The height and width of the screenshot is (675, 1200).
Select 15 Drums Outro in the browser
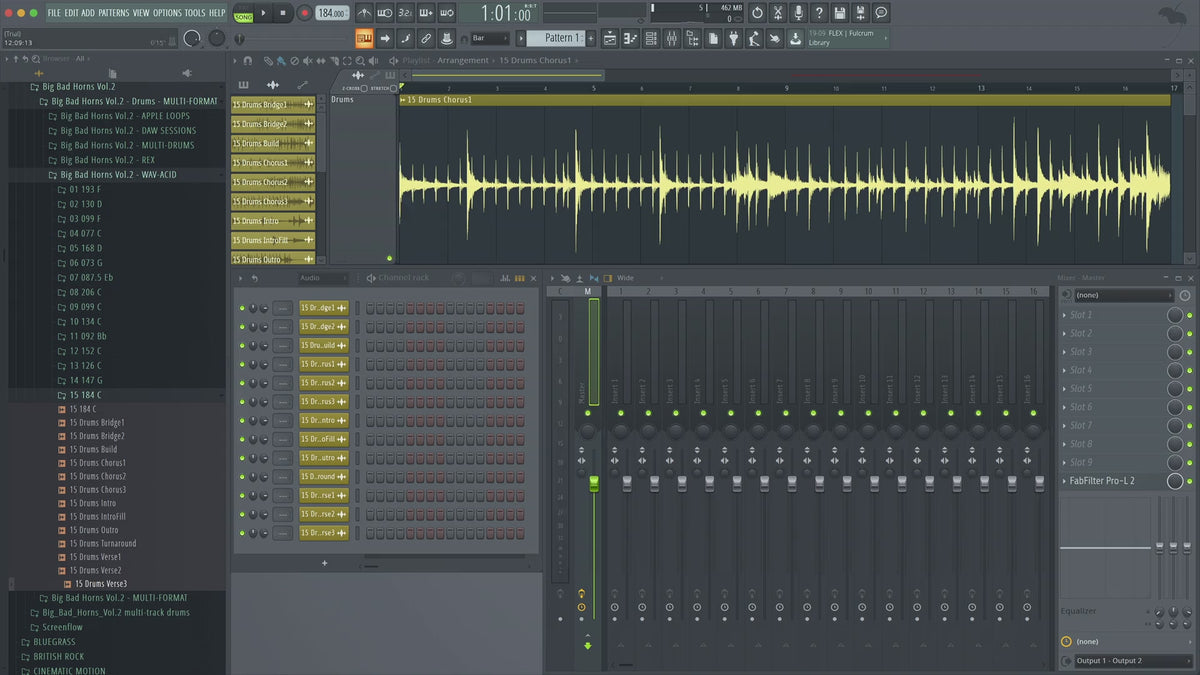pos(93,530)
